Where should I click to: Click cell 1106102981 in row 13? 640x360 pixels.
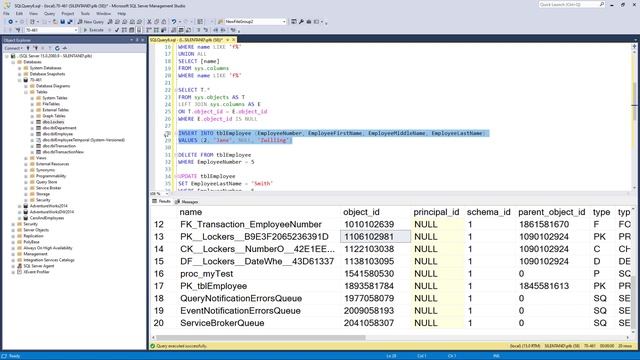[376, 237]
